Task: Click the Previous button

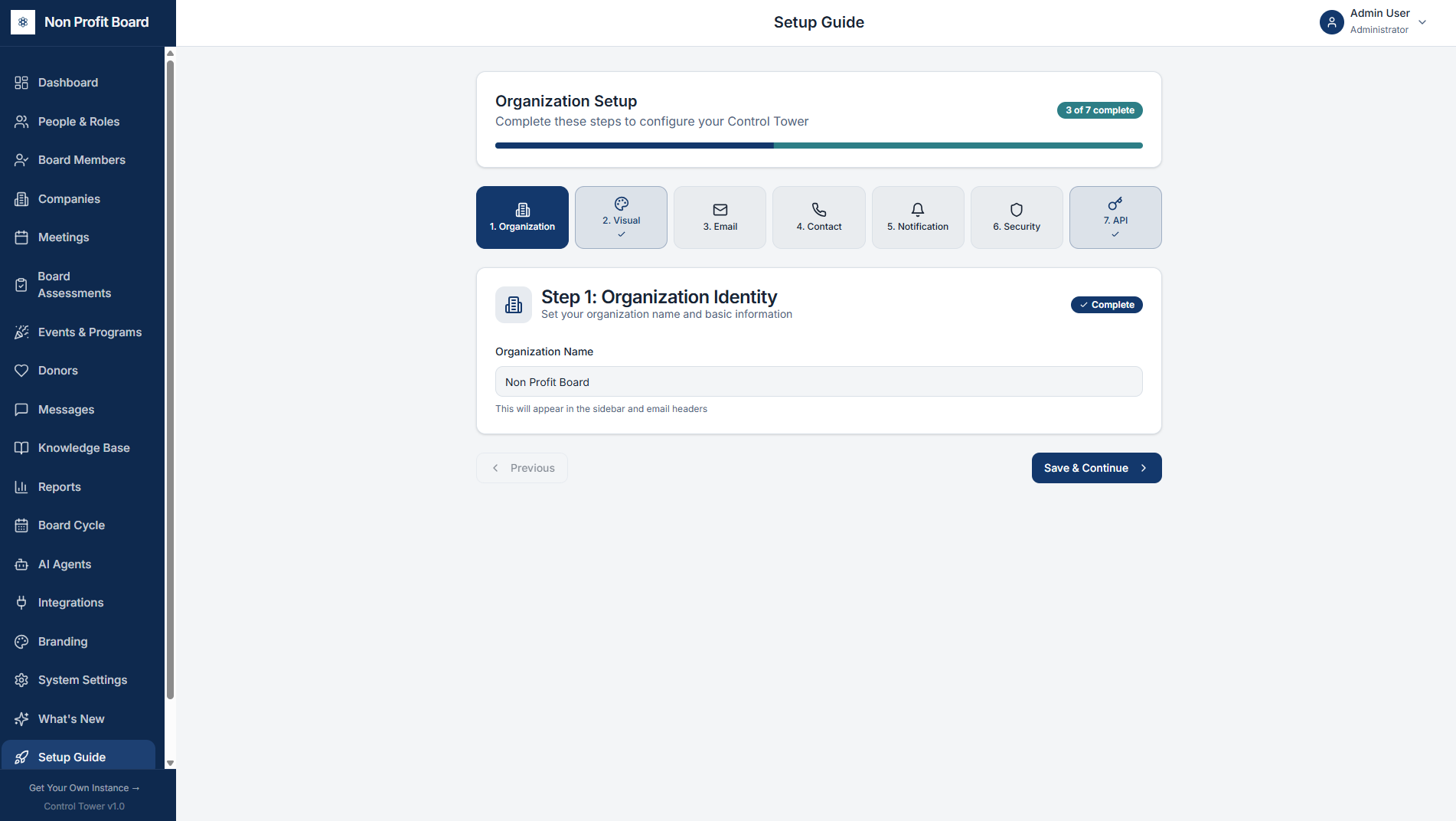Action: click(x=522, y=468)
